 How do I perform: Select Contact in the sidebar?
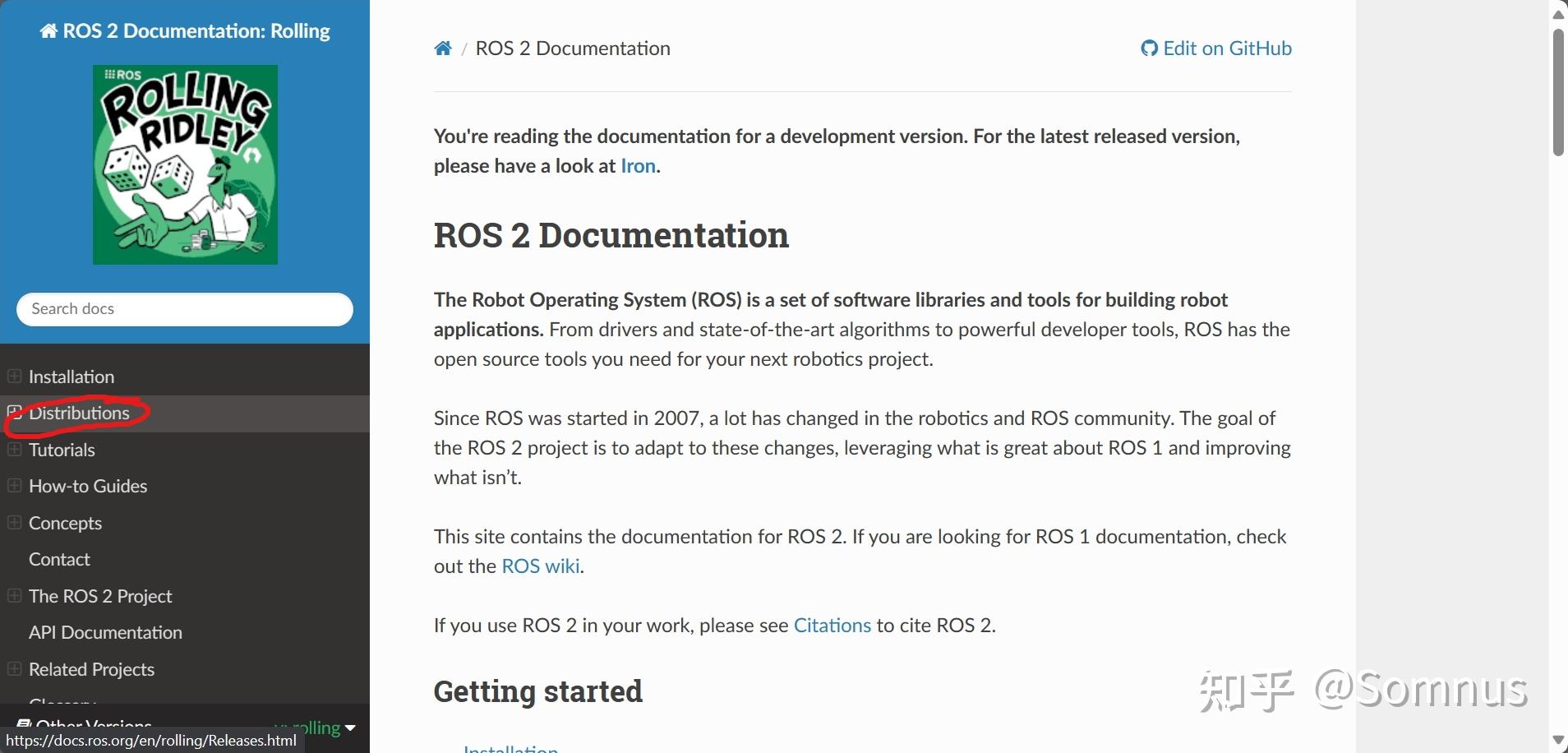(59, 559)
